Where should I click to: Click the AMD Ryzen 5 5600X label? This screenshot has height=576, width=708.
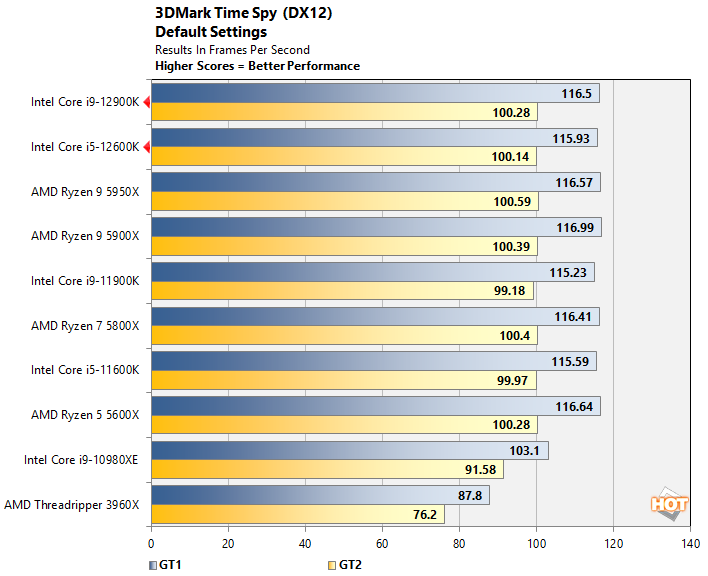click(84, 414)
